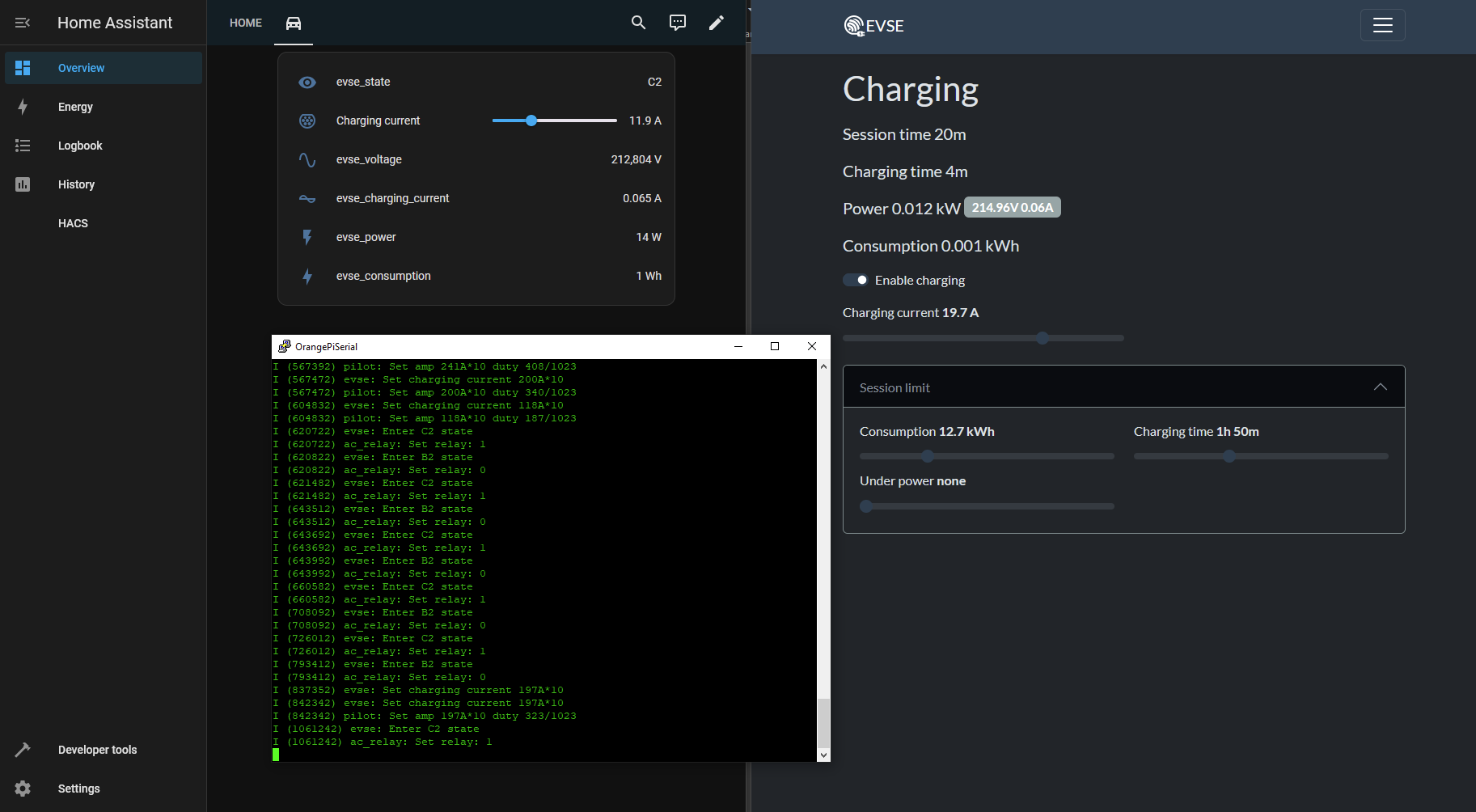Click the evse_power bolt icon
This screenshot has height=812, width=1476.
(x=307, y=237)
